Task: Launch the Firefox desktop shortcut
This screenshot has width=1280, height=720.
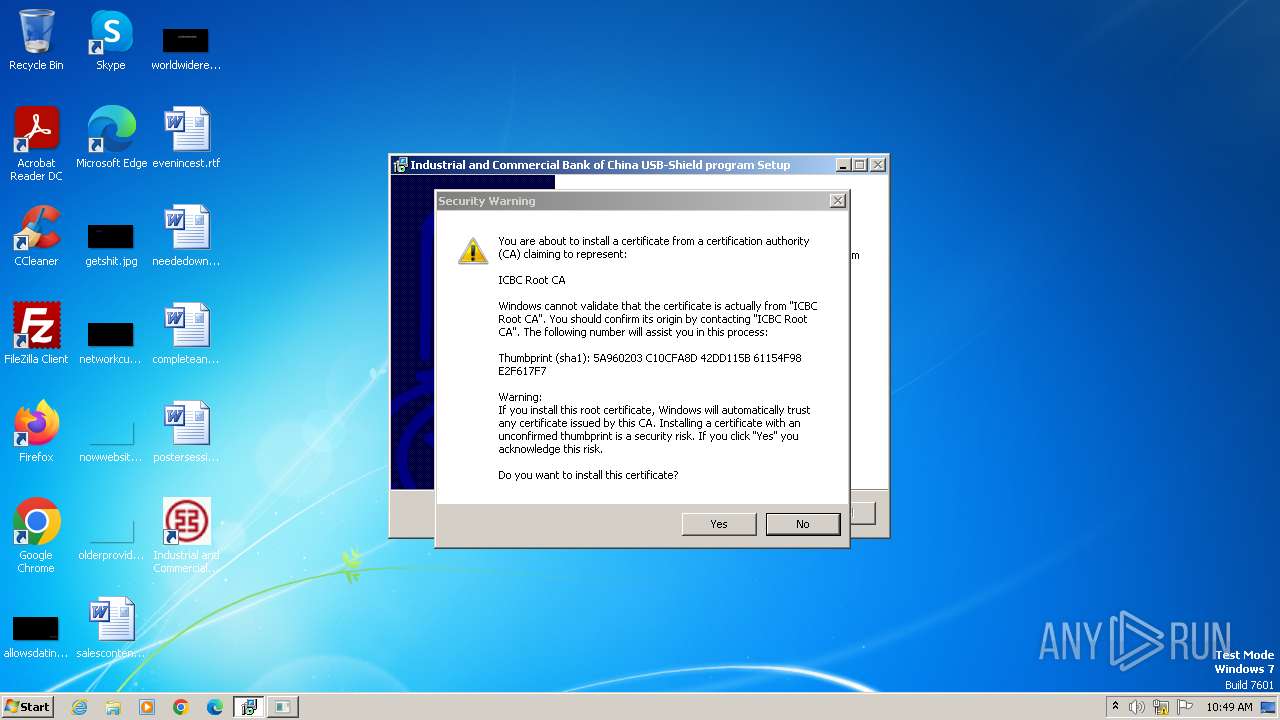Action: point(36,432)
